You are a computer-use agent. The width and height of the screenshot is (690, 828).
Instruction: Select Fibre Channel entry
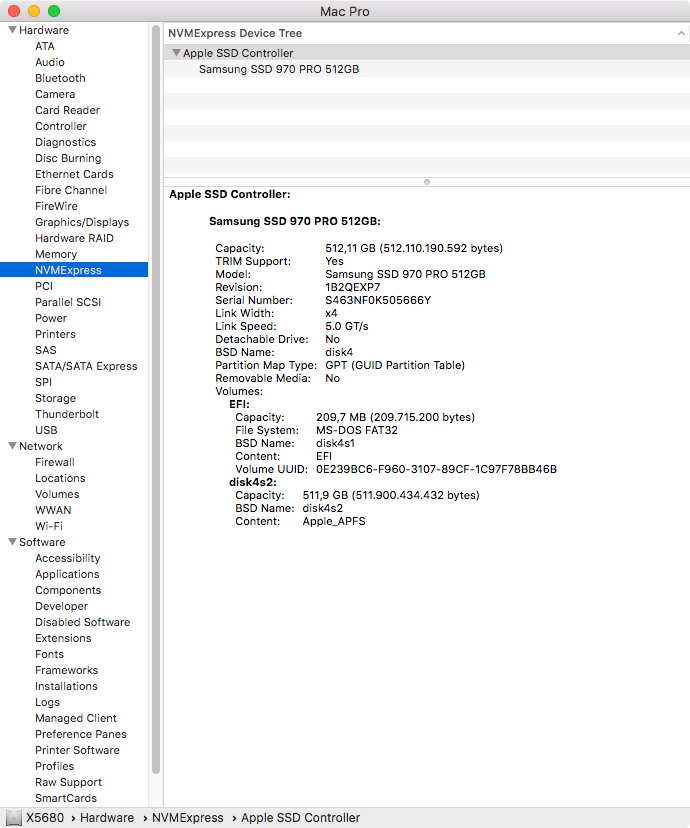coord(71,190)
